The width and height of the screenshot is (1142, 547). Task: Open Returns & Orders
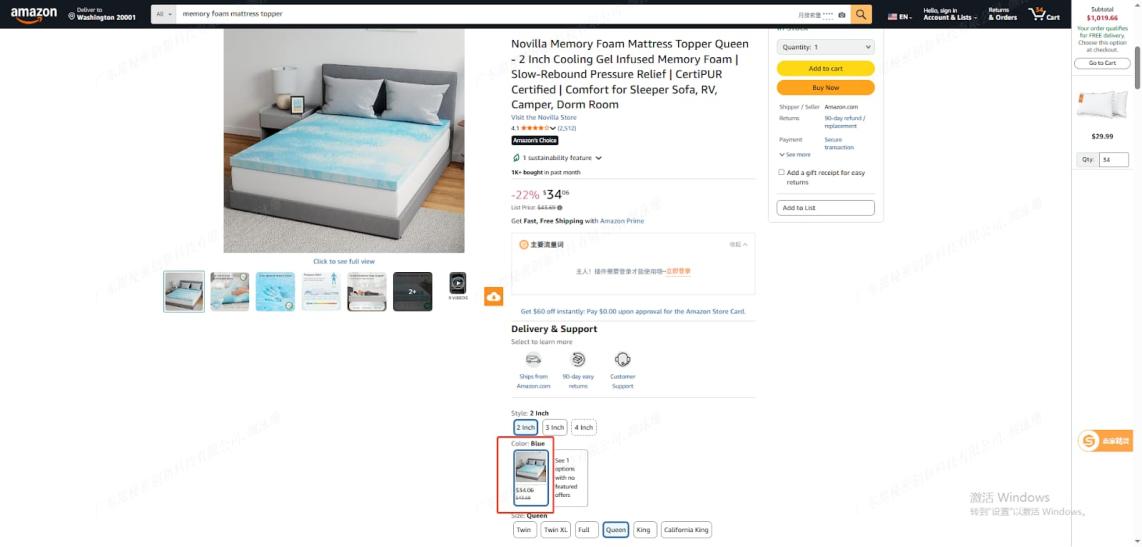[x=1002, y=15]
